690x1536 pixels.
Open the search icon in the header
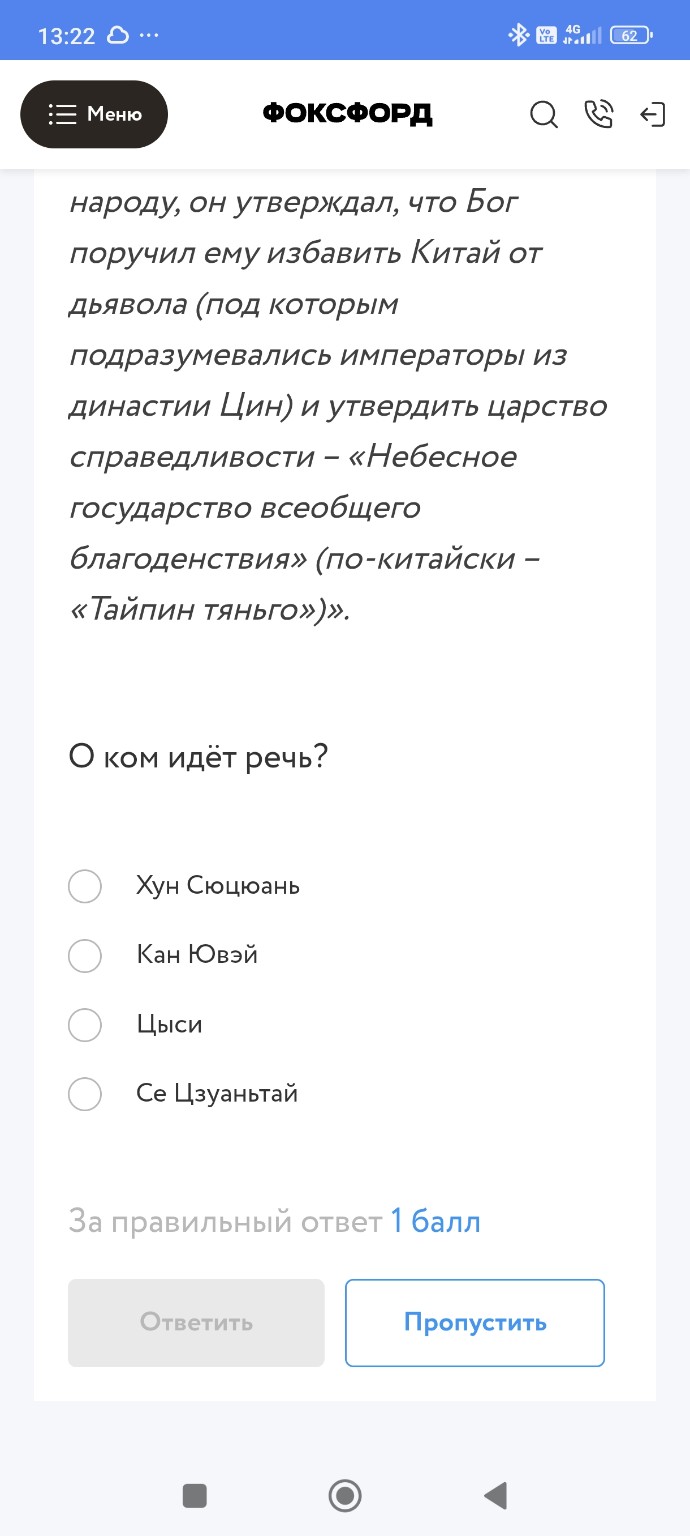tap(544, 115)
